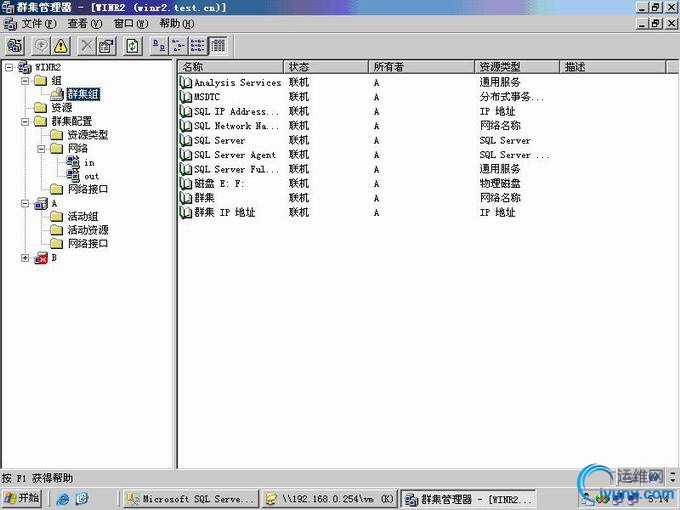This screenshot has width=680, height=510.
Task: Select the 资源 folder in tree
Action: coord(62,108)
